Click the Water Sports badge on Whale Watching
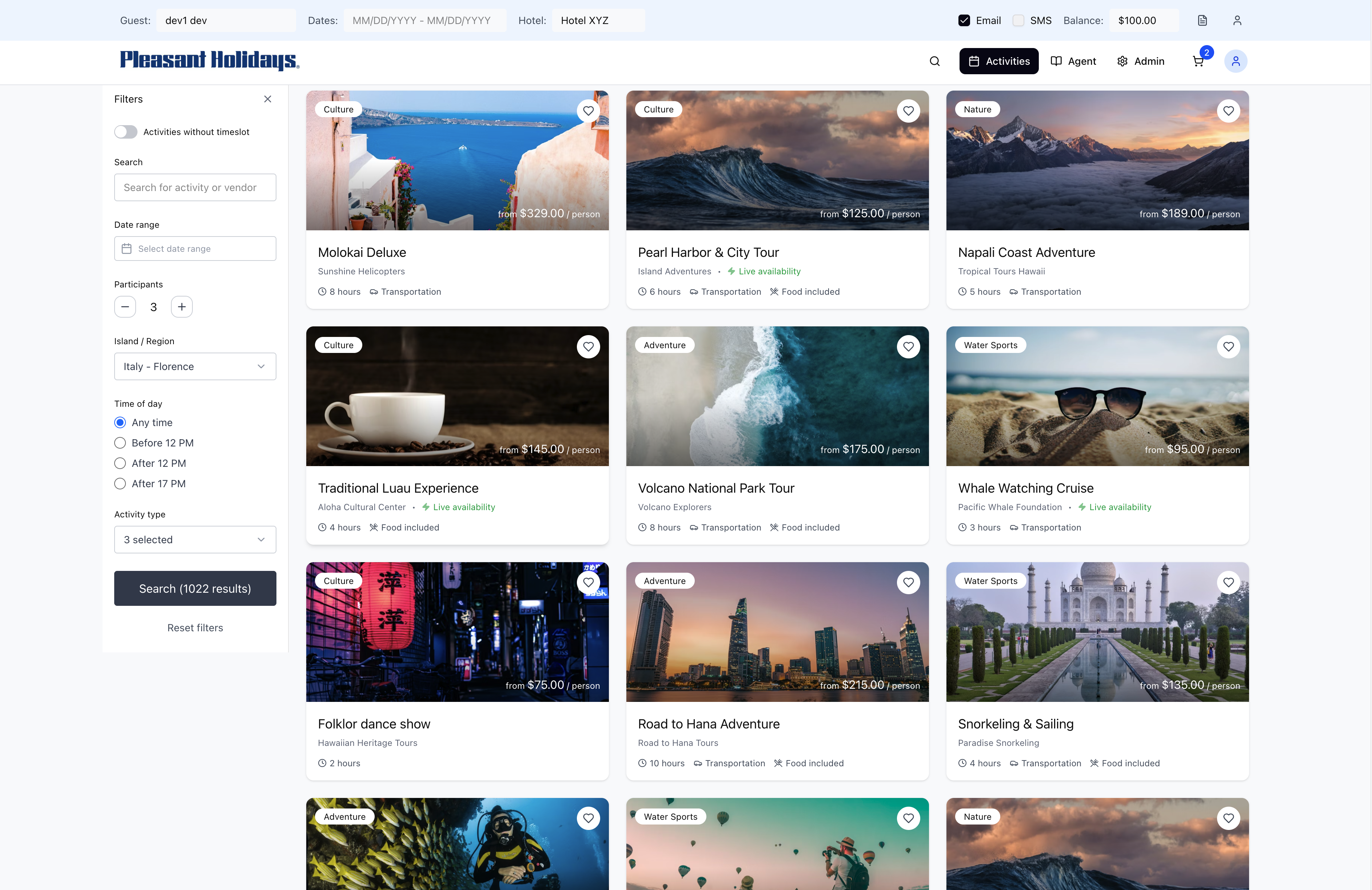The height and width of the screenshot is (890, 1372). coord(990,345)
